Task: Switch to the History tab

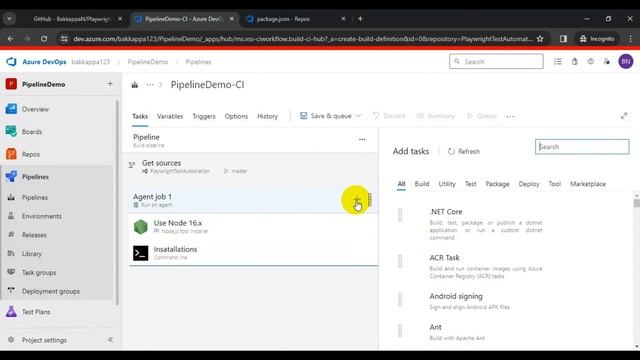Action: click(267, 116)
